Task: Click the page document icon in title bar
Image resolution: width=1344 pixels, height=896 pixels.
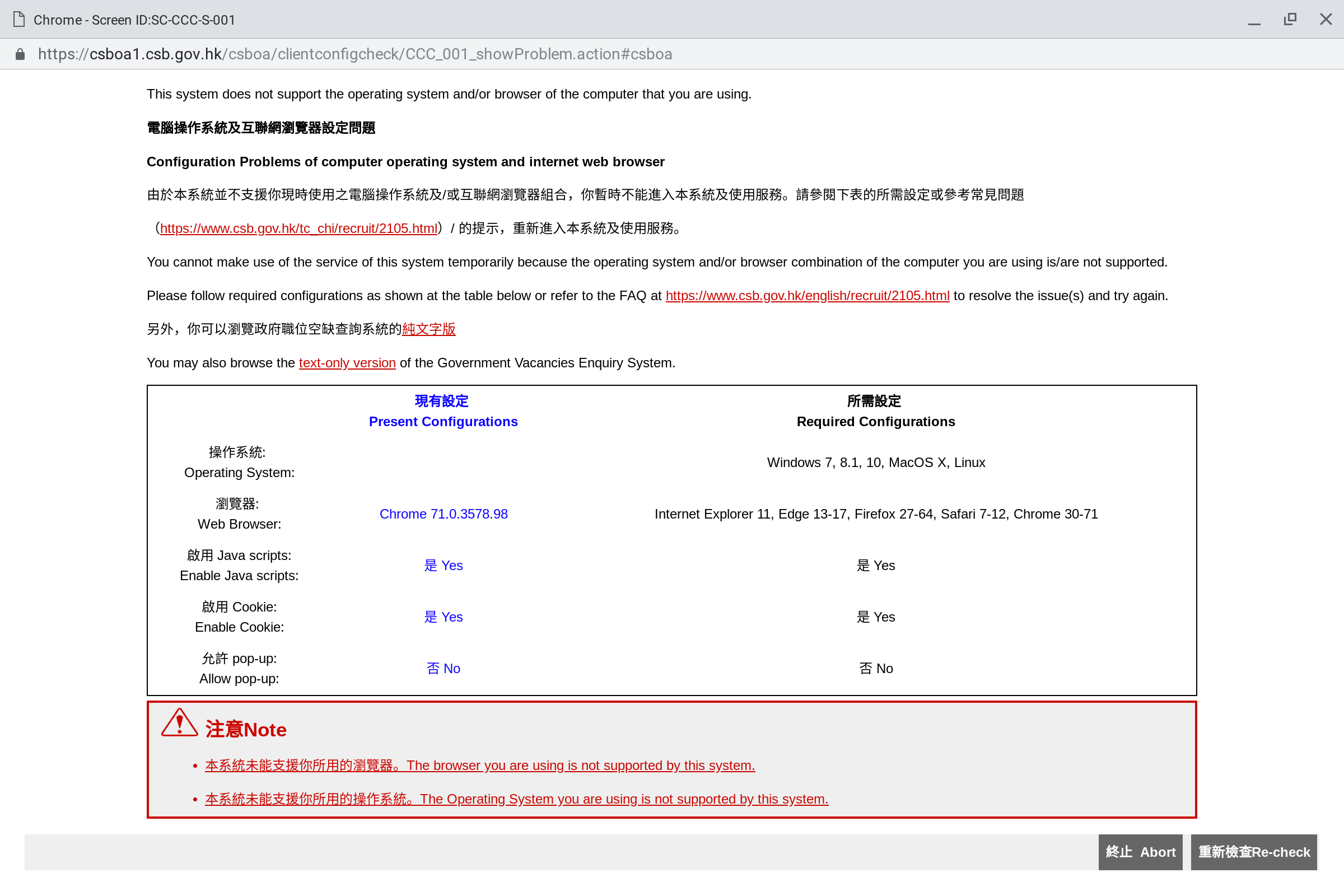Action: pyautogui.click(x=19, y=20)
